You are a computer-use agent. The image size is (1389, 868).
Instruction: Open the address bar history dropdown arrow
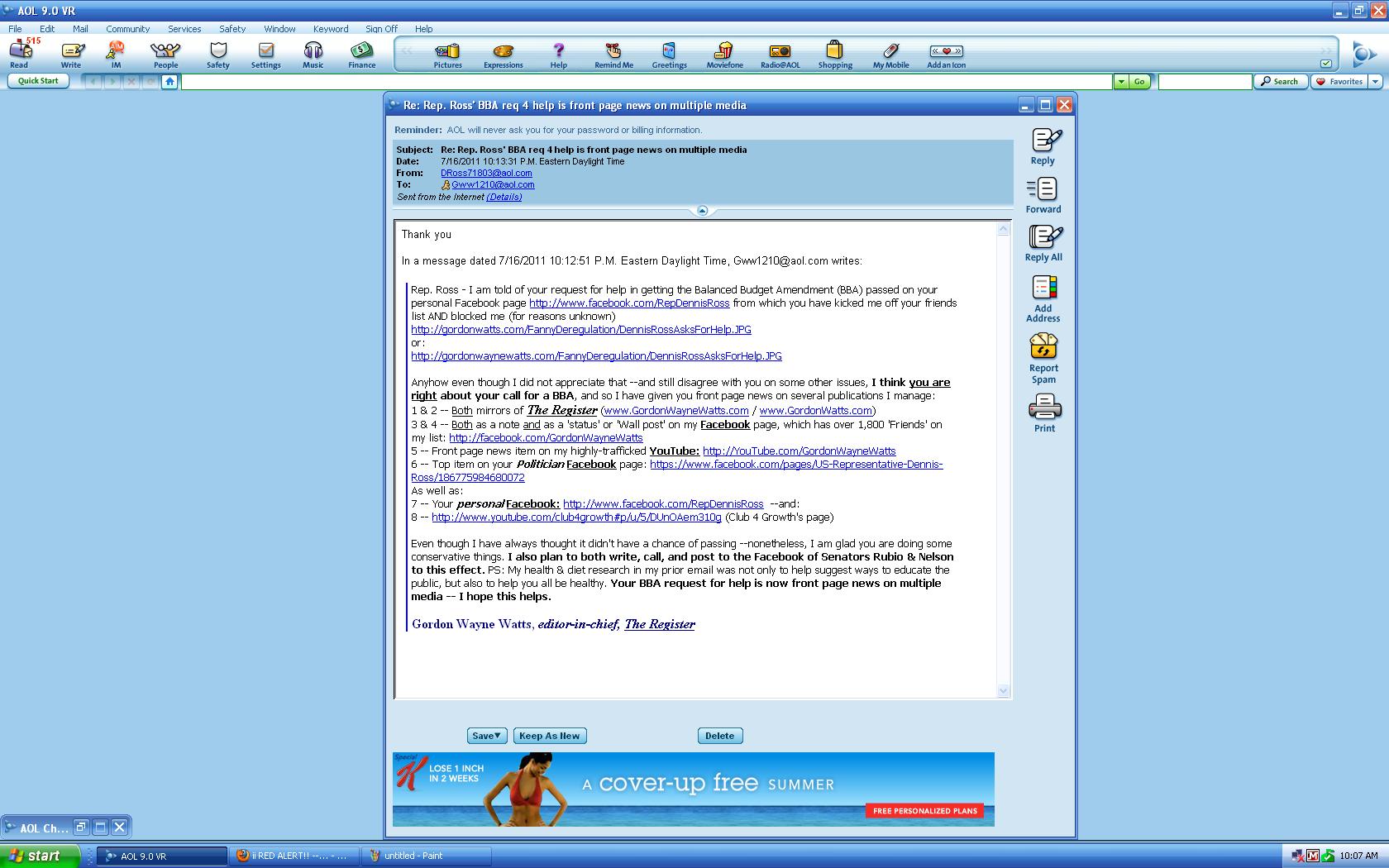pyautogui.click(x=1121, y=81)
